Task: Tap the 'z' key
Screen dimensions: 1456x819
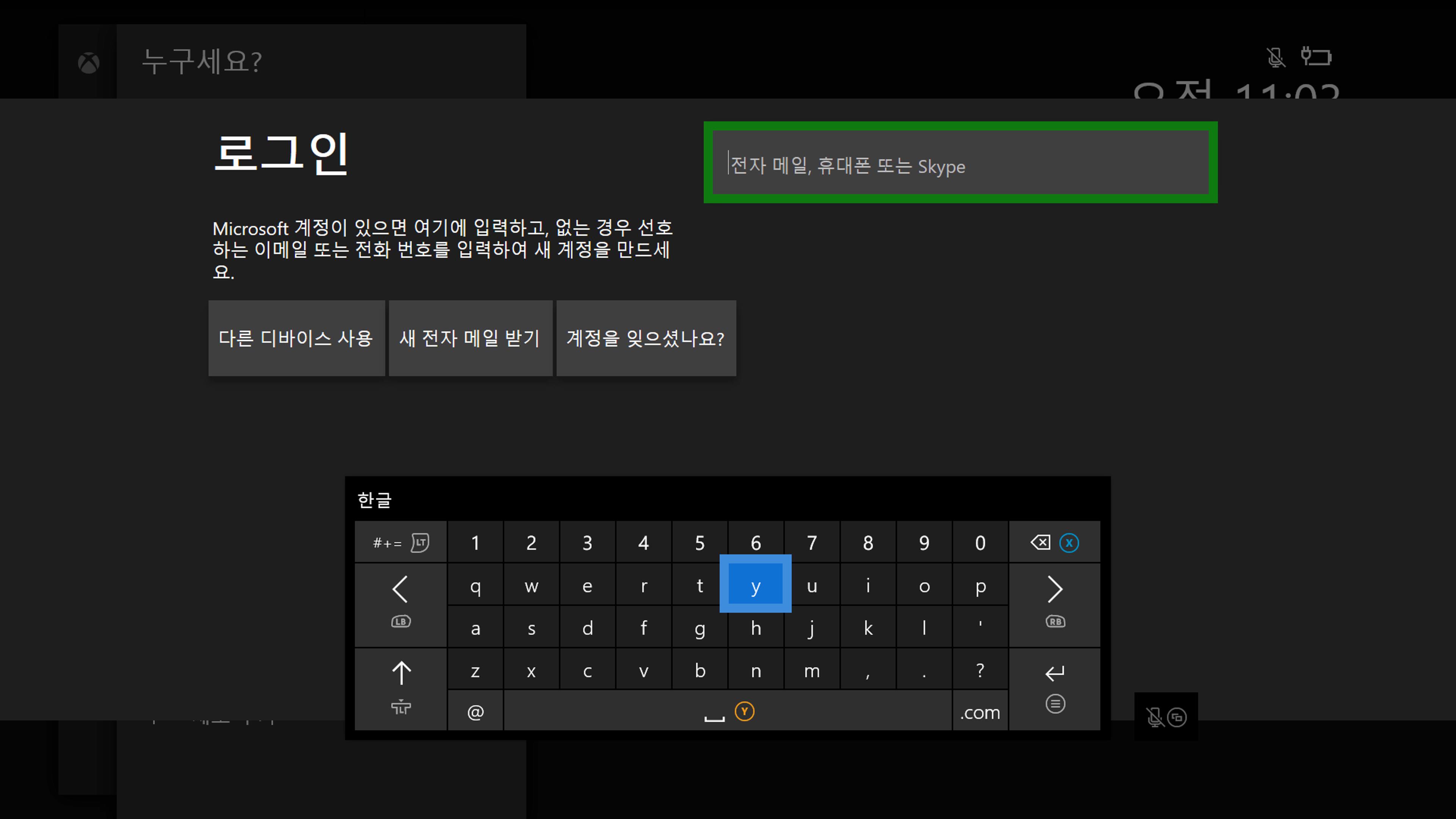Action: pyautogui.click(x=475, y=669)
